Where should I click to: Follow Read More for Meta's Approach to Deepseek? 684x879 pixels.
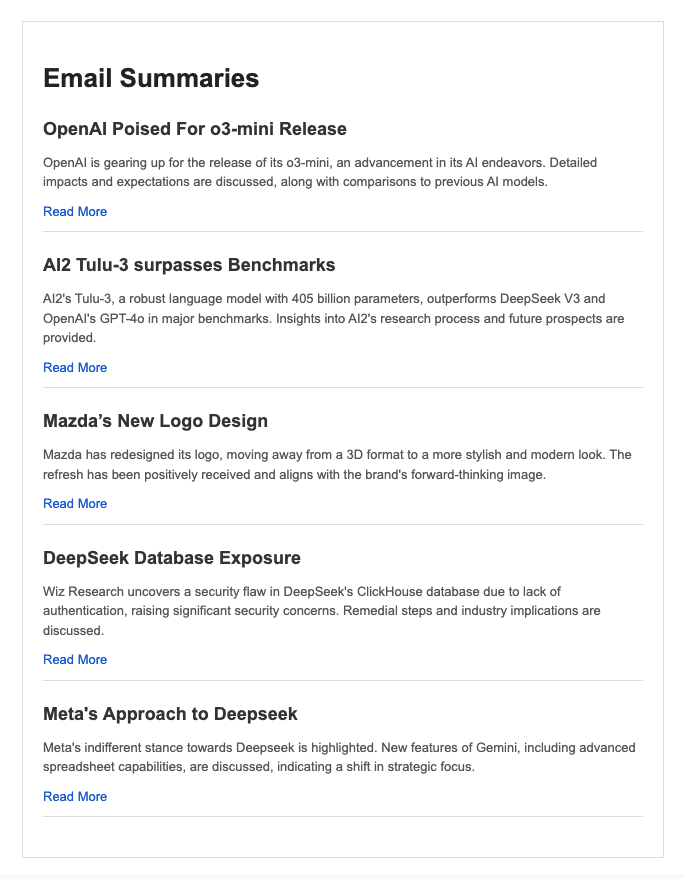(75, 797)
